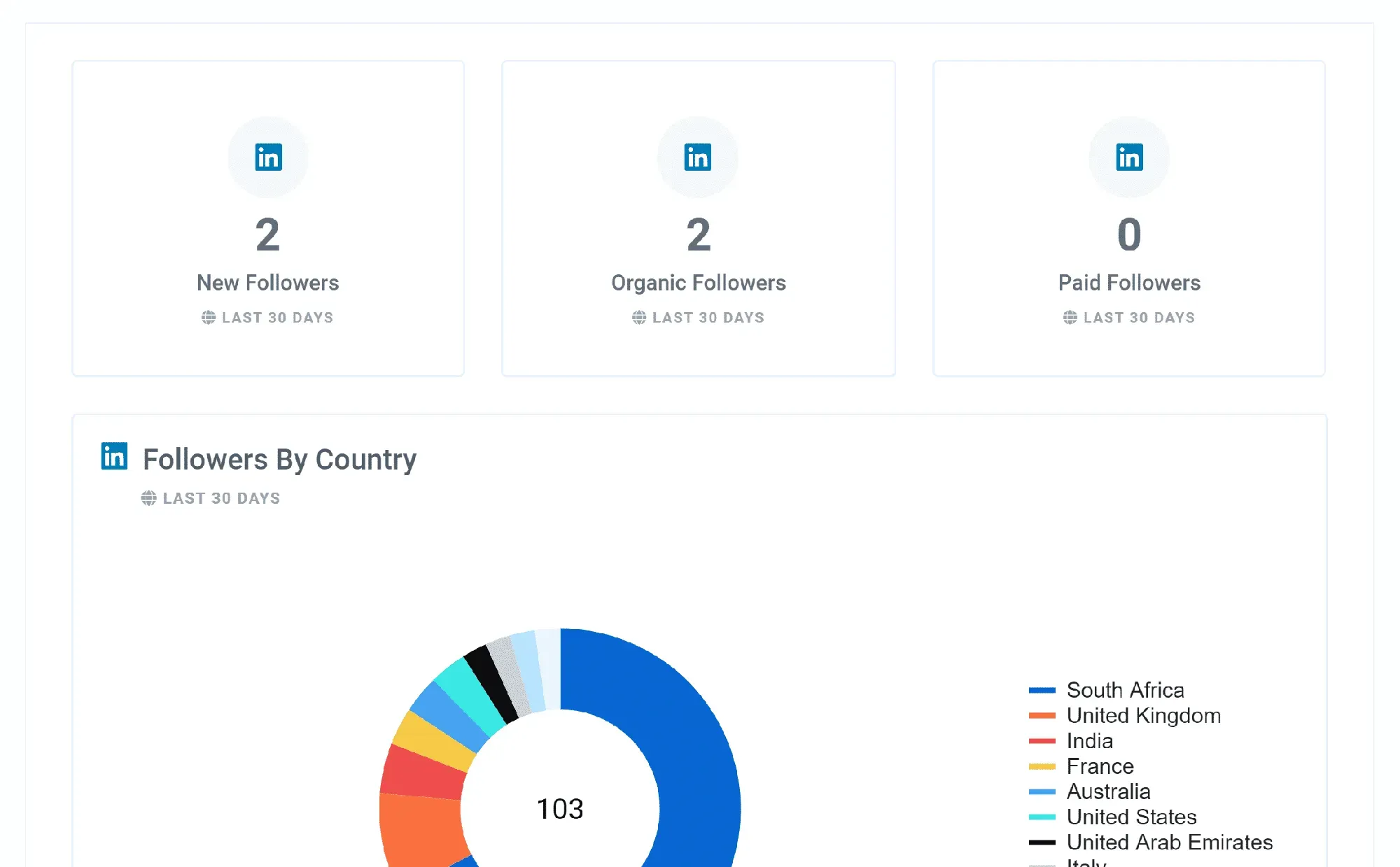Click the France legend label

click(1100, 767)
